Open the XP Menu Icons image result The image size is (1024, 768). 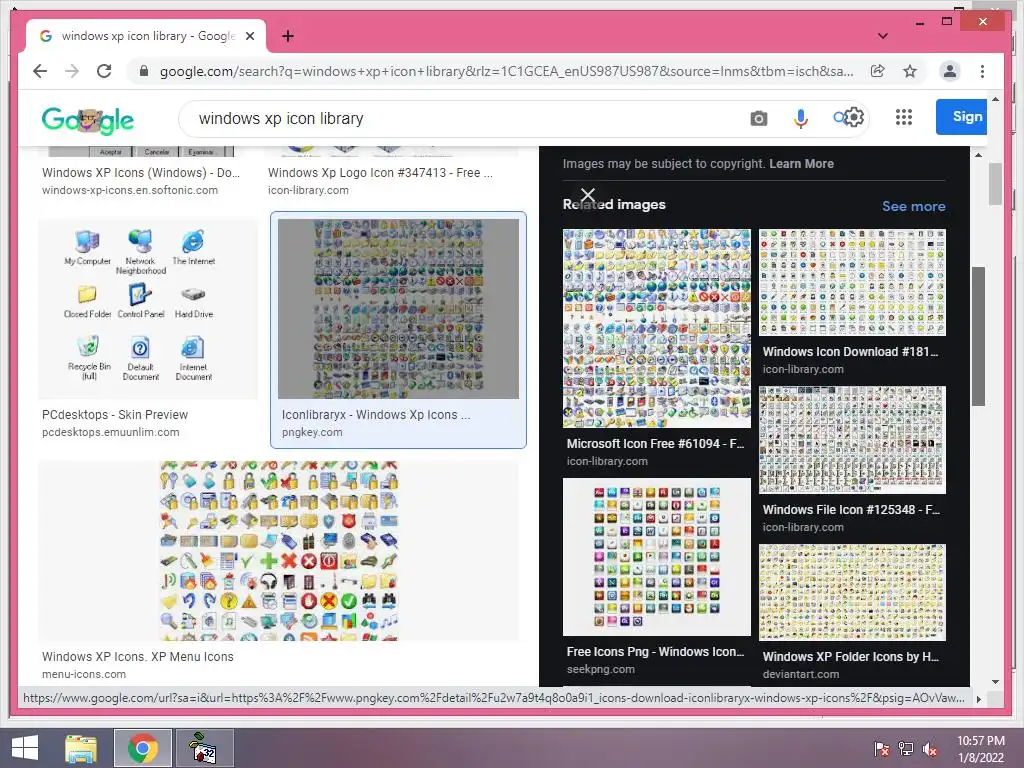tap(278, 551)
